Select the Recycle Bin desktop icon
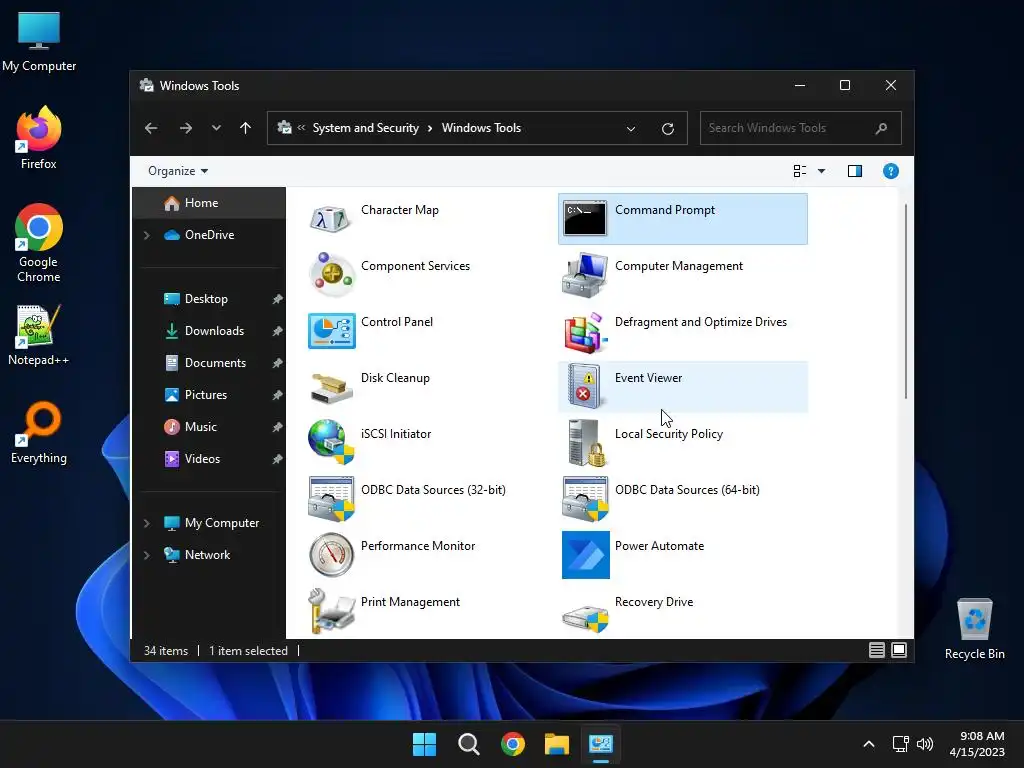1024x768 pixels. pyautogui.click(x=974, y=628)
